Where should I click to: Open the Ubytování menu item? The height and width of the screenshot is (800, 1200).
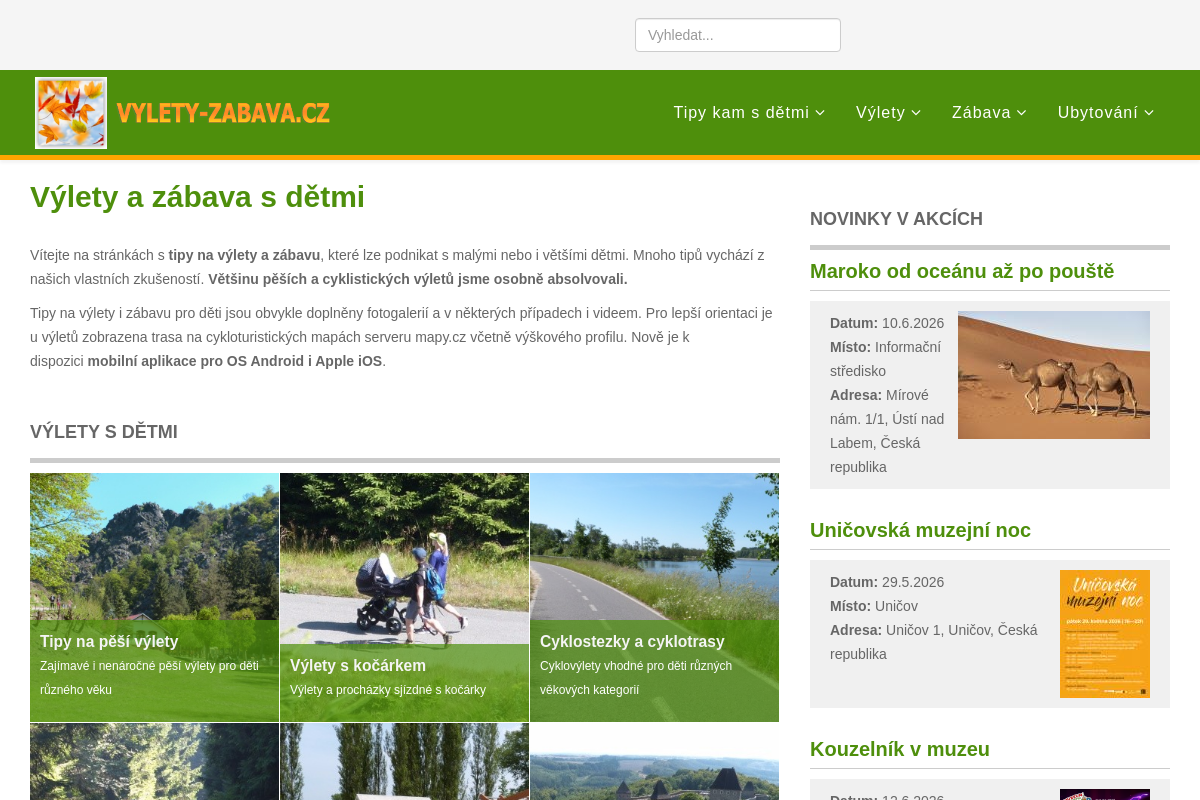coord(1106,112)
